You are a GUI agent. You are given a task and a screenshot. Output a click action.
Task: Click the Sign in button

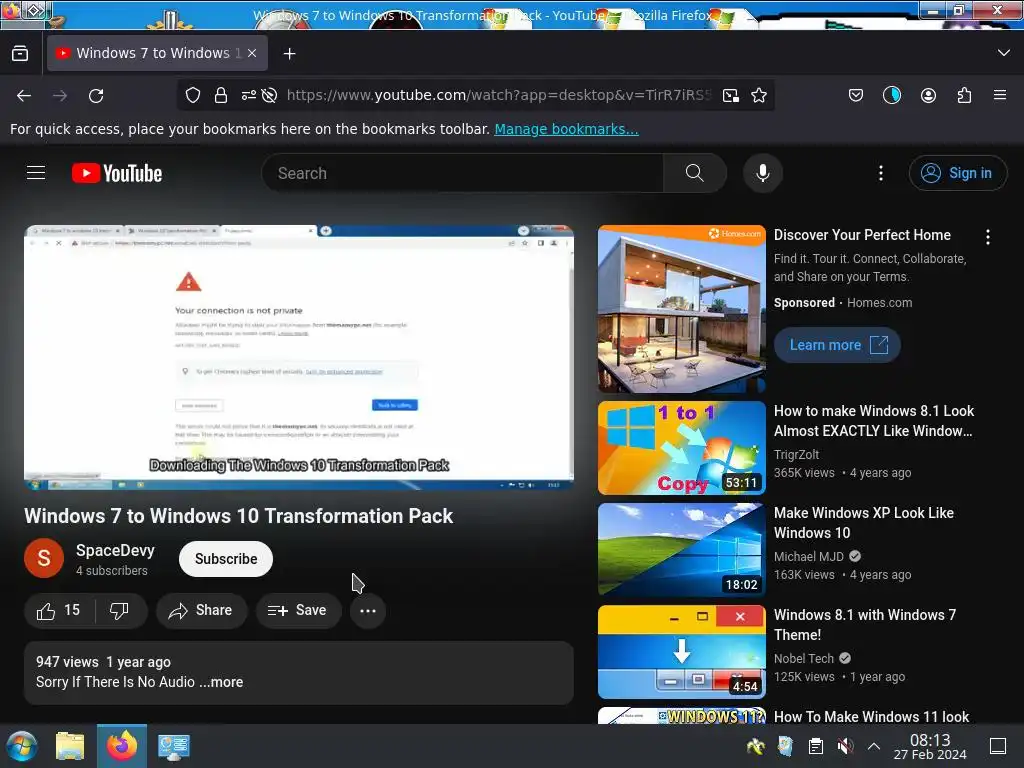pyautogui.click(x=957, y=173)
